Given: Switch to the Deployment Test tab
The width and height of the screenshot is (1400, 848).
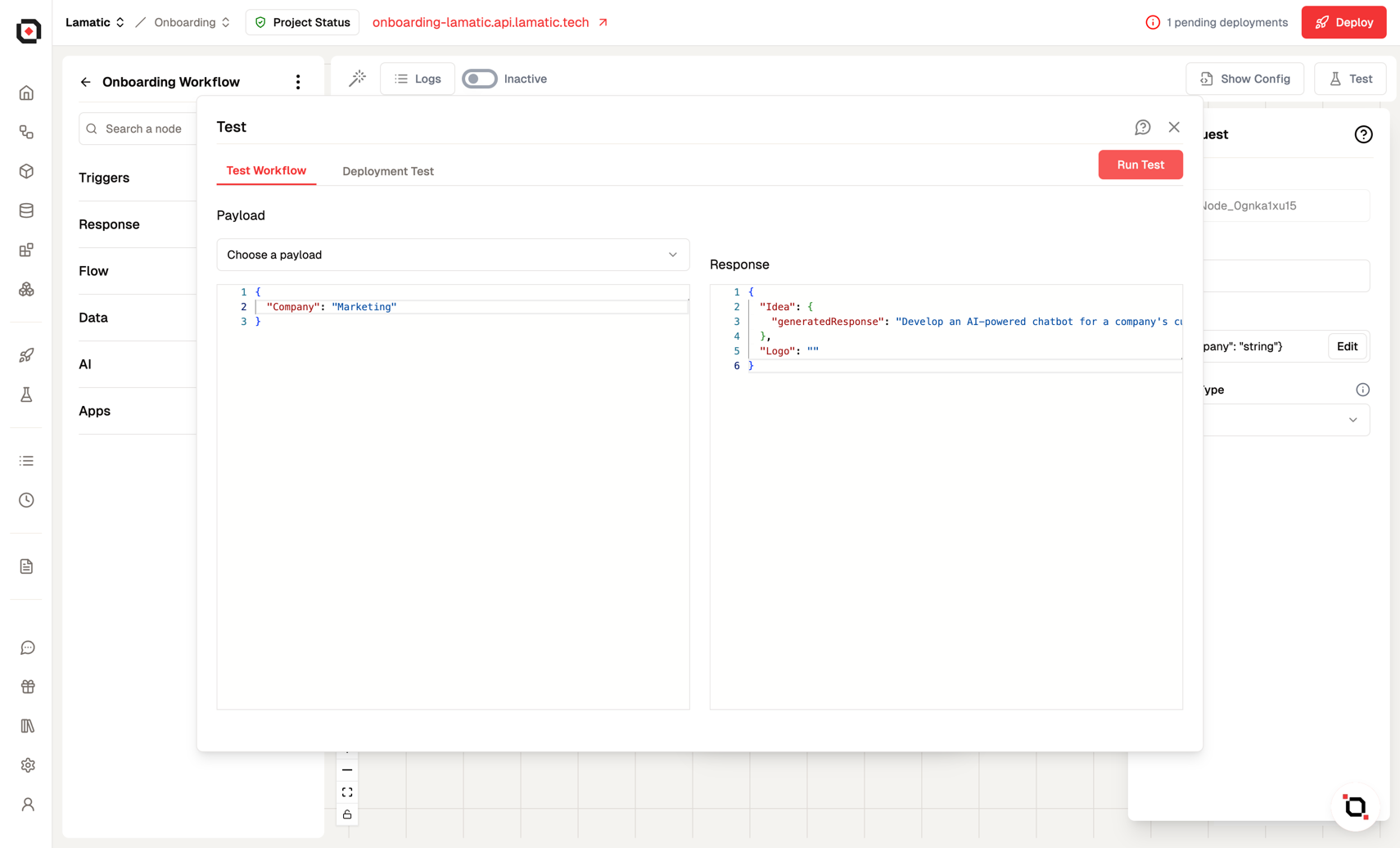Looking at the screenshot, I should pos(388,171).
